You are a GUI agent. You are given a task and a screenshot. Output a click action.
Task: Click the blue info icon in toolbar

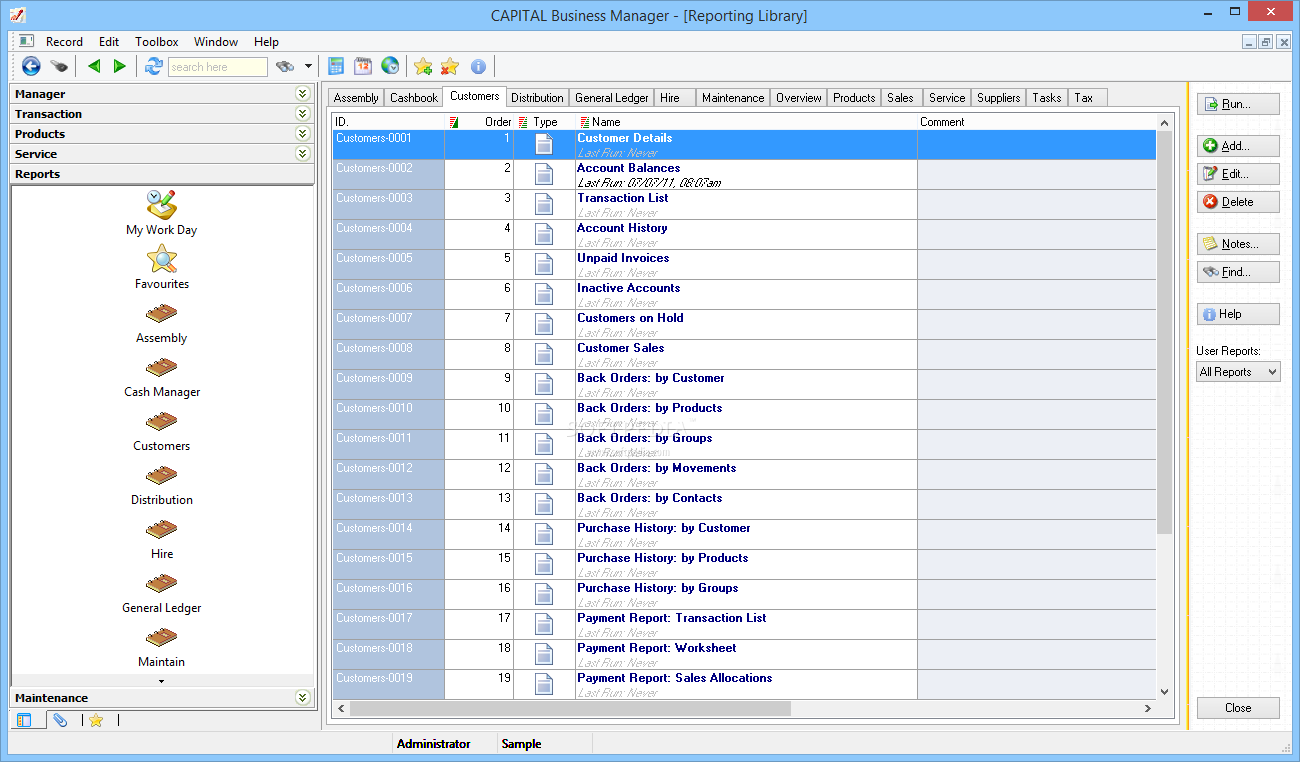[x=478, y=66]
